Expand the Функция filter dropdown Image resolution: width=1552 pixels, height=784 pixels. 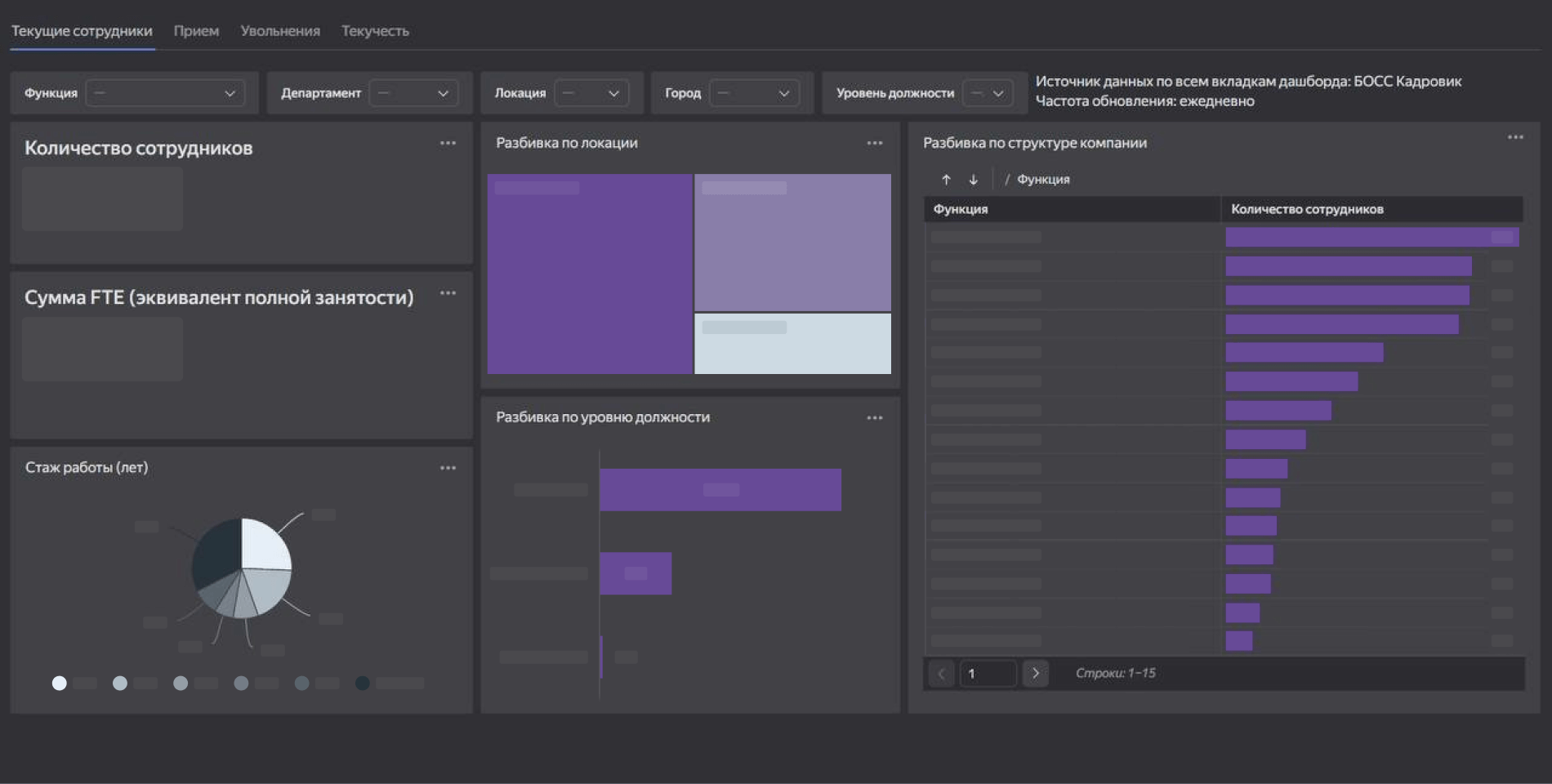pyautogui.click(x=165, y=93)
